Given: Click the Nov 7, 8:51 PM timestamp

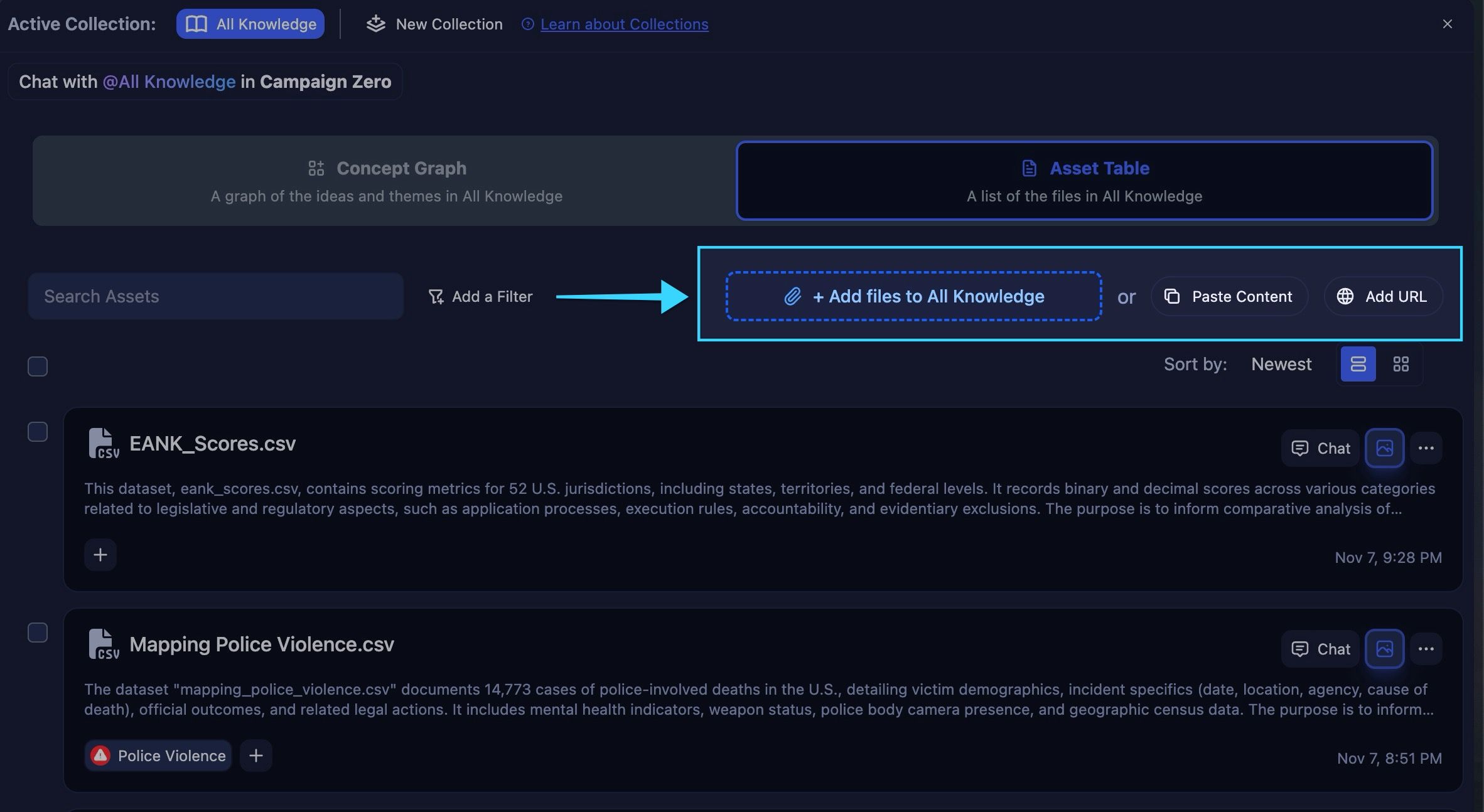Looking at the screenshot, I should tap(1389, 758).
